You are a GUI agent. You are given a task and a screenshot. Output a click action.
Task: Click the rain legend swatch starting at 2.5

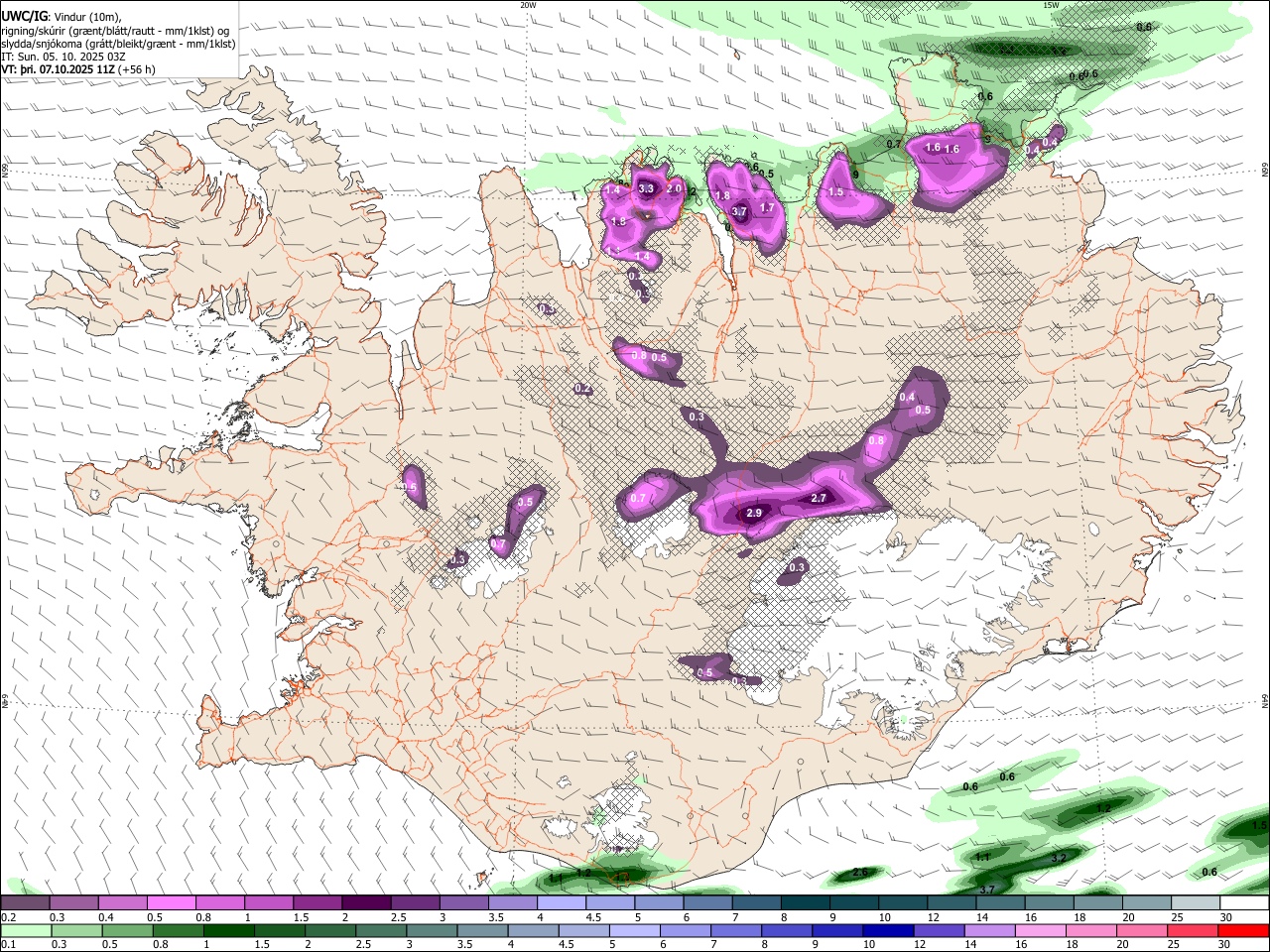(x=380, y=931)
